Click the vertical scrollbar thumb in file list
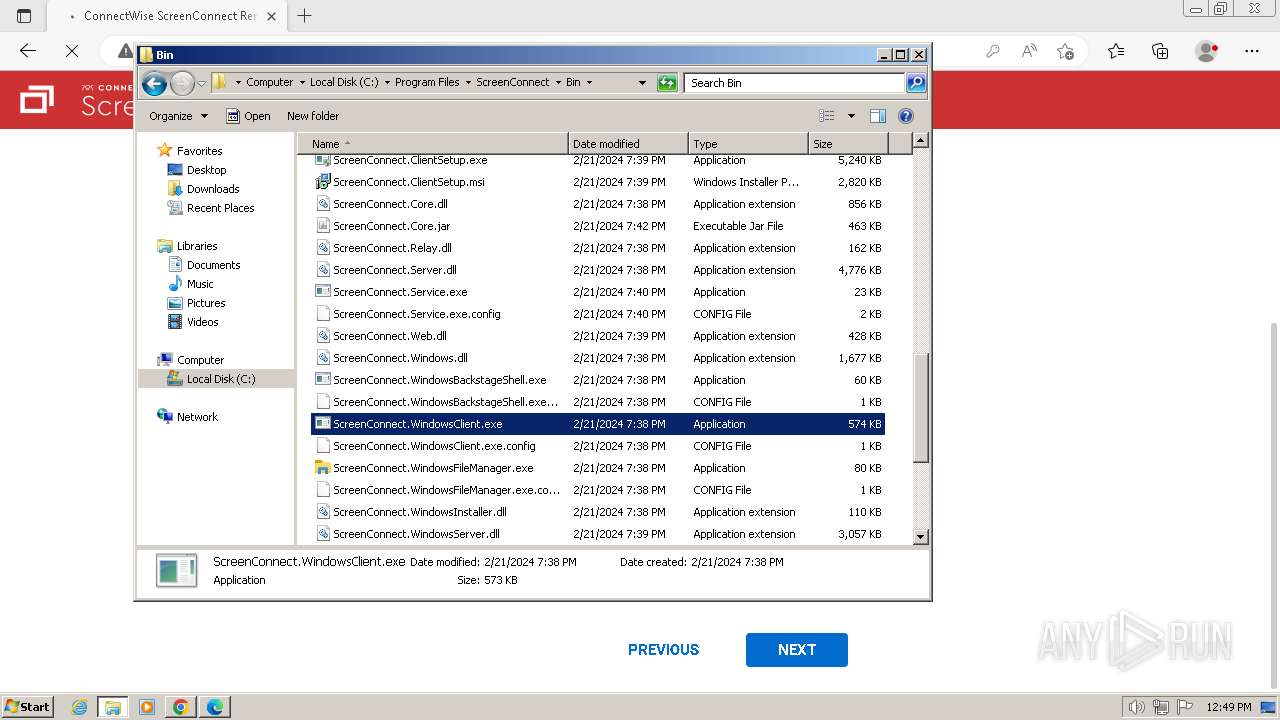Screen dimensions: 1280x720 [921, 406]
